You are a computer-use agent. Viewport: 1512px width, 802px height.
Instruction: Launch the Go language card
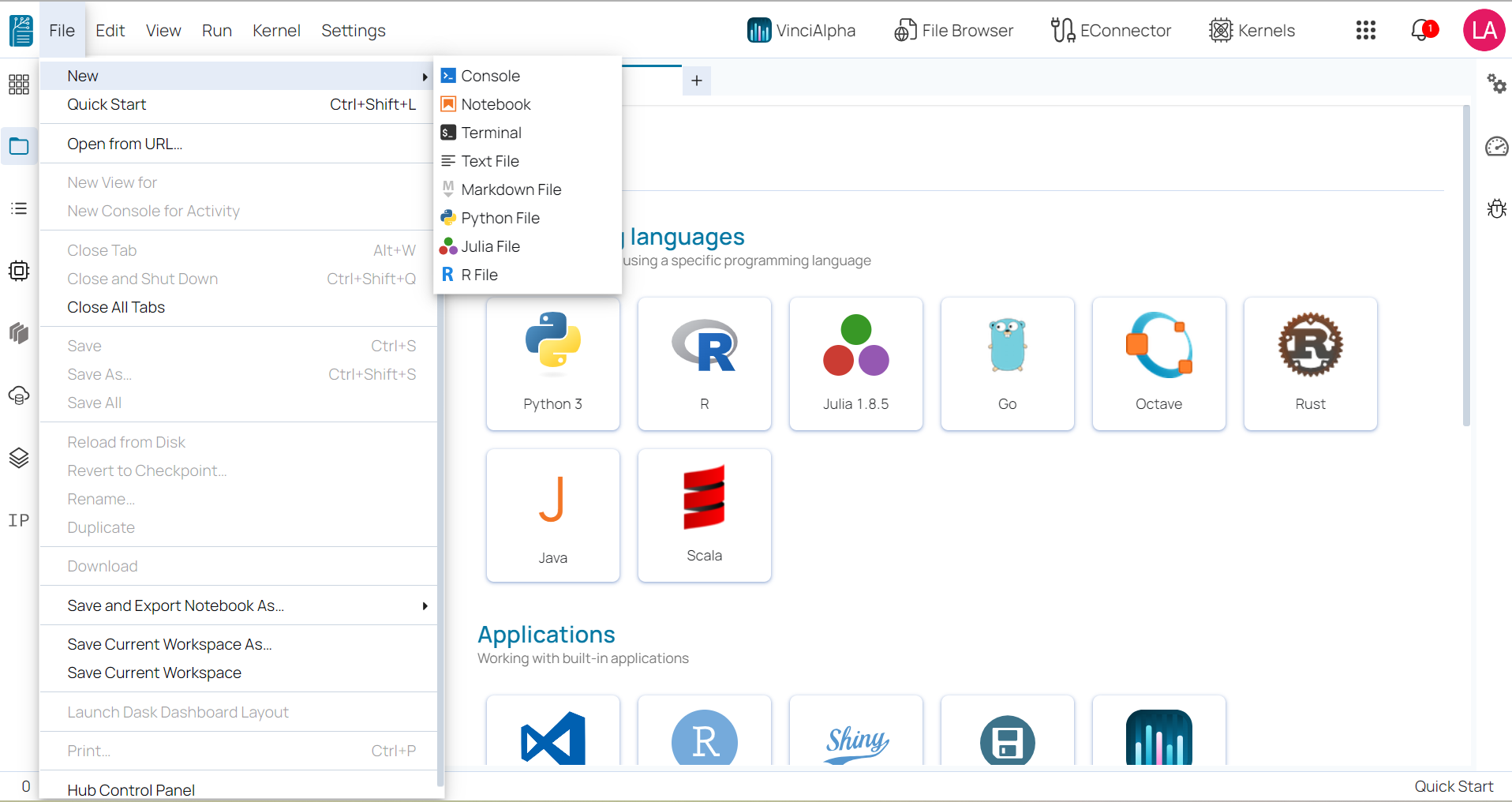click(1008, 364)
